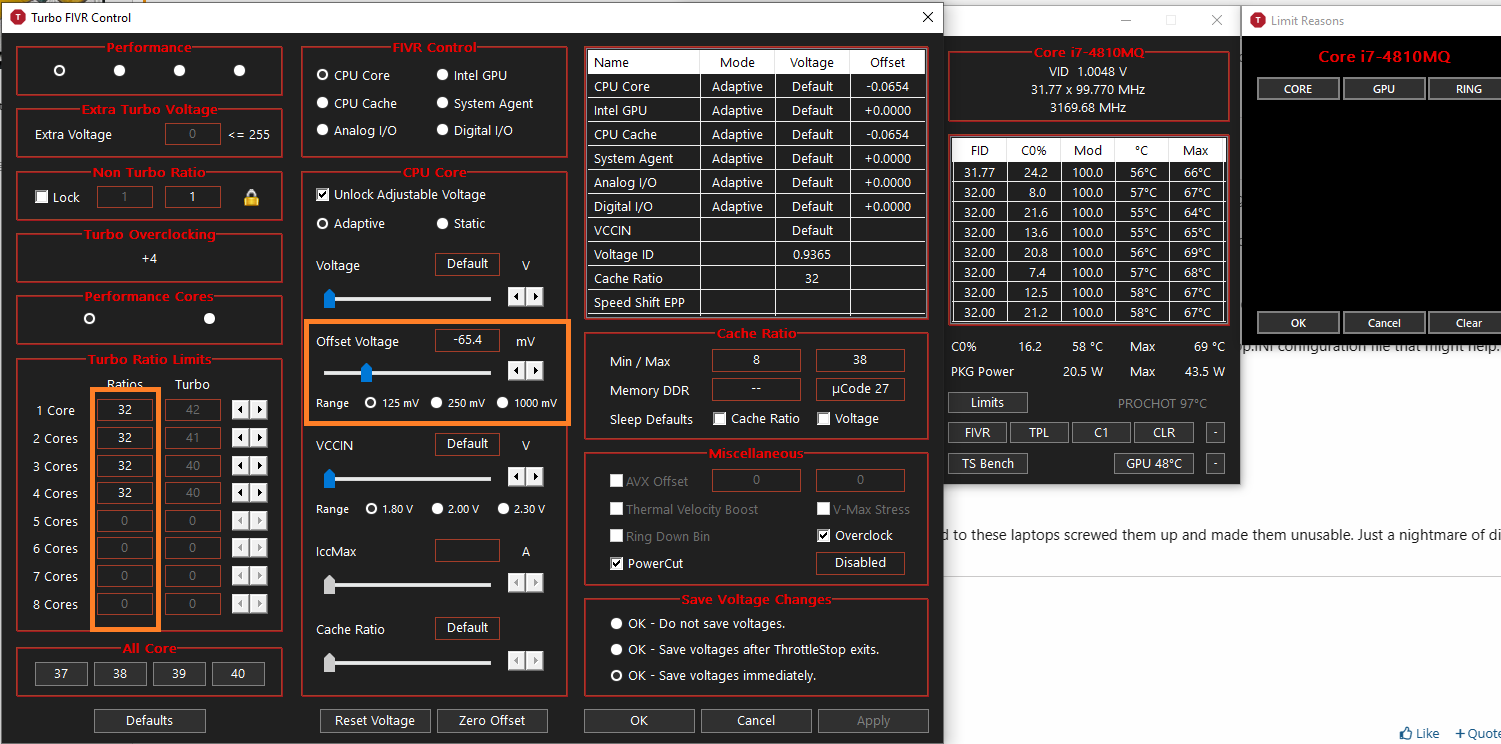Click the All Core 40 button
Image resolution: width=1501 pixels, height=744 pixels.
238,674
